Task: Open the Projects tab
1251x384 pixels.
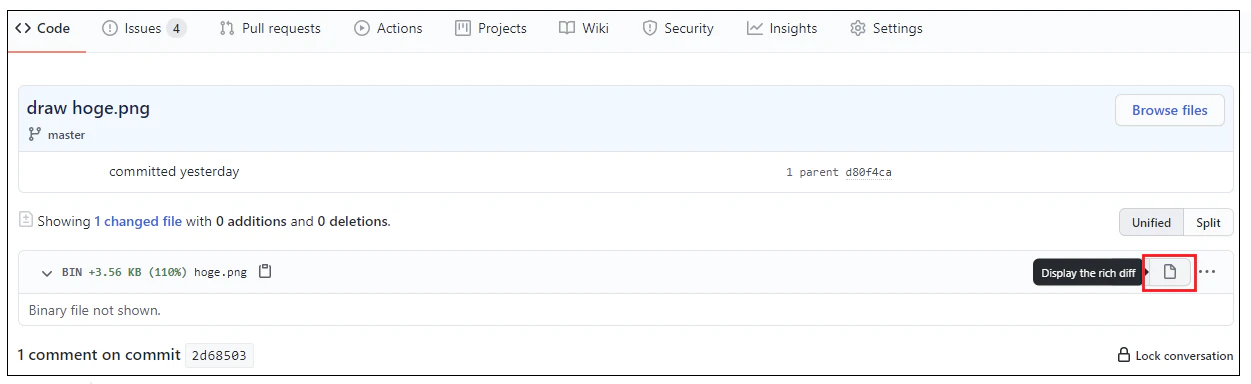Action: 490,28
